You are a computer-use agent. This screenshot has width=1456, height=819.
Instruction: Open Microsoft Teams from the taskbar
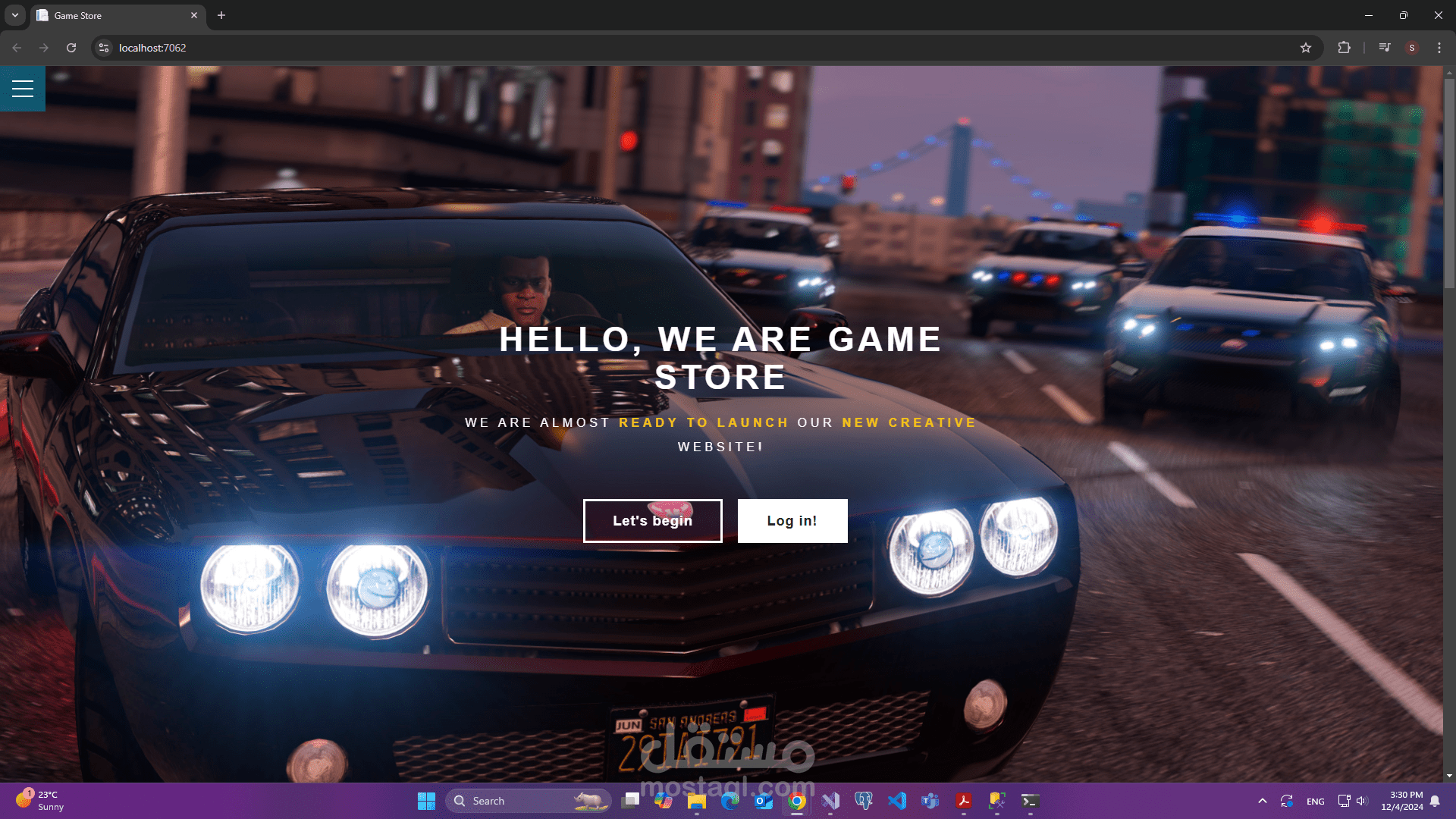tap(930, 801)
